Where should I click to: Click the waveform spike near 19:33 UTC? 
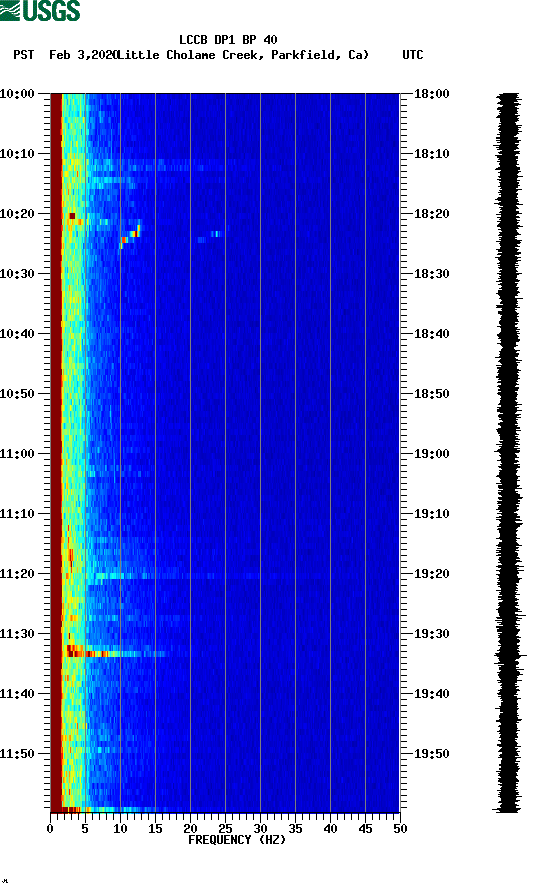pos(509,656)
